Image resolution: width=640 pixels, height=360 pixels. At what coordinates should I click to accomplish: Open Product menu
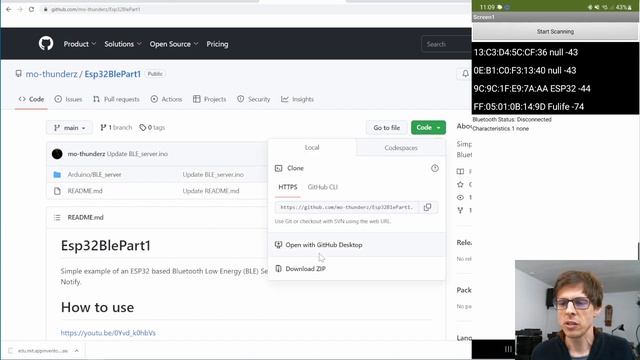[x=80, y=44]
